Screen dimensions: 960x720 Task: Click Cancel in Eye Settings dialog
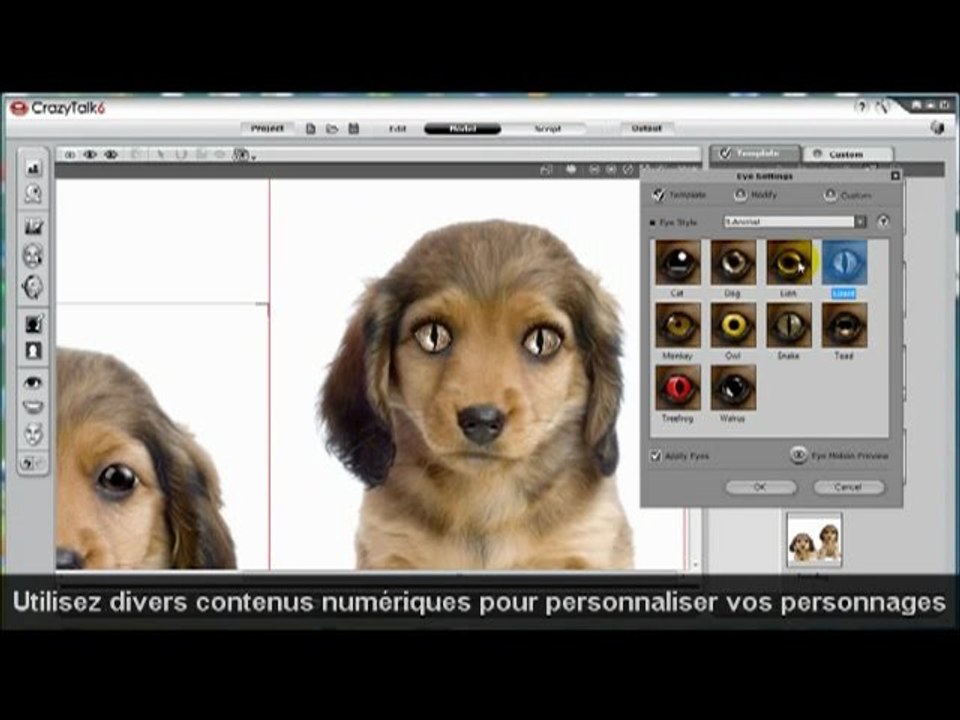coord(849,487)
